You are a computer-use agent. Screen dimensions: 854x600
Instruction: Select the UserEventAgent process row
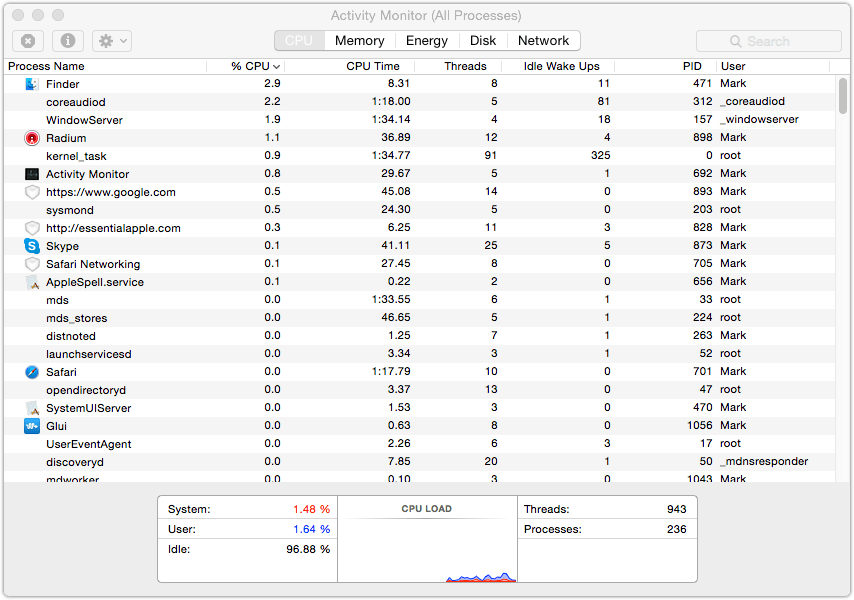coord(419,443)
